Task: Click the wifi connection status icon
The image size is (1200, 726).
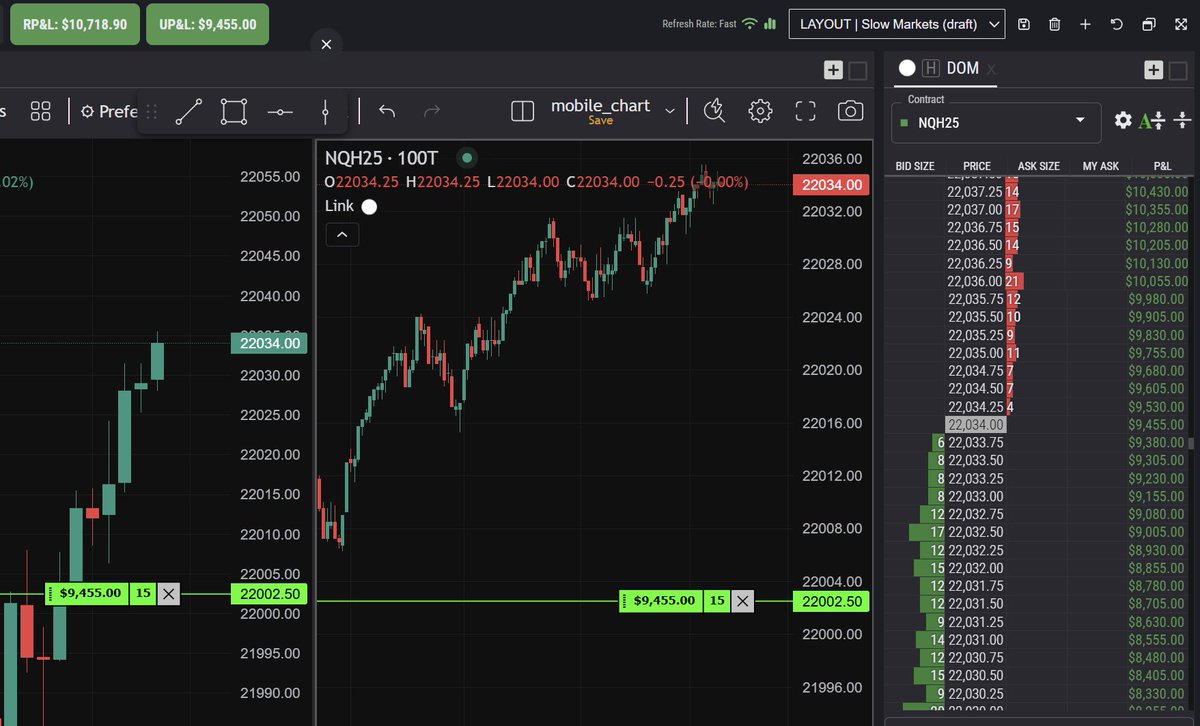Action: (x=750, y=24)
